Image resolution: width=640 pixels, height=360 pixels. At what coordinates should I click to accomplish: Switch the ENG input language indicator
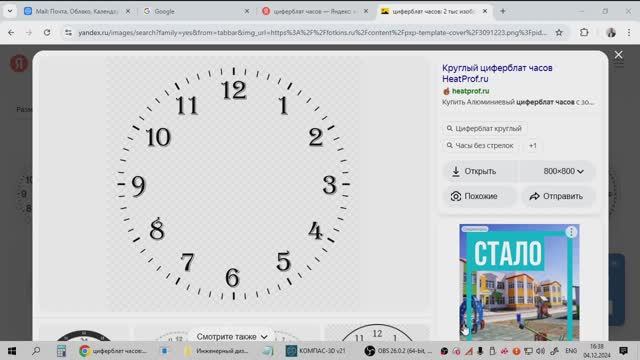(x=571, y=351)
